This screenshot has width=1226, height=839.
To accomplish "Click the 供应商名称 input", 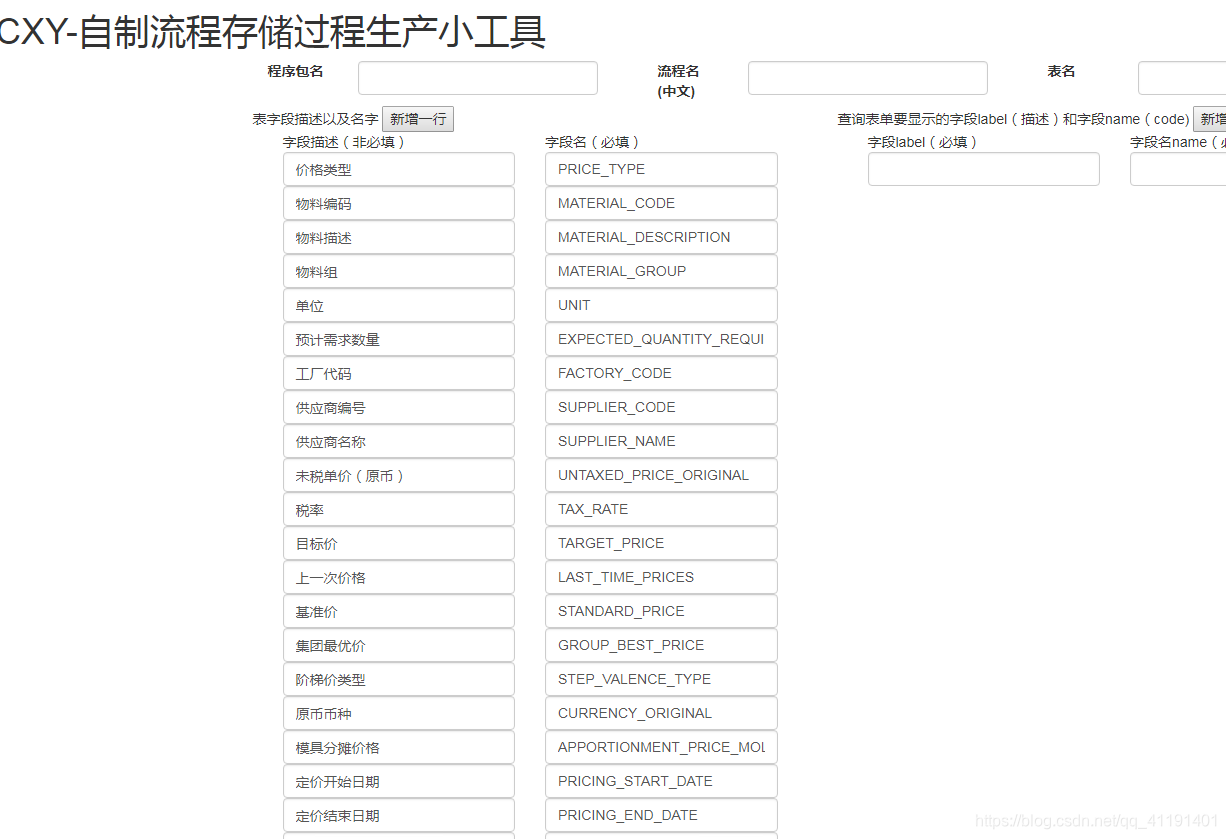I will click(x=399, y=441).
